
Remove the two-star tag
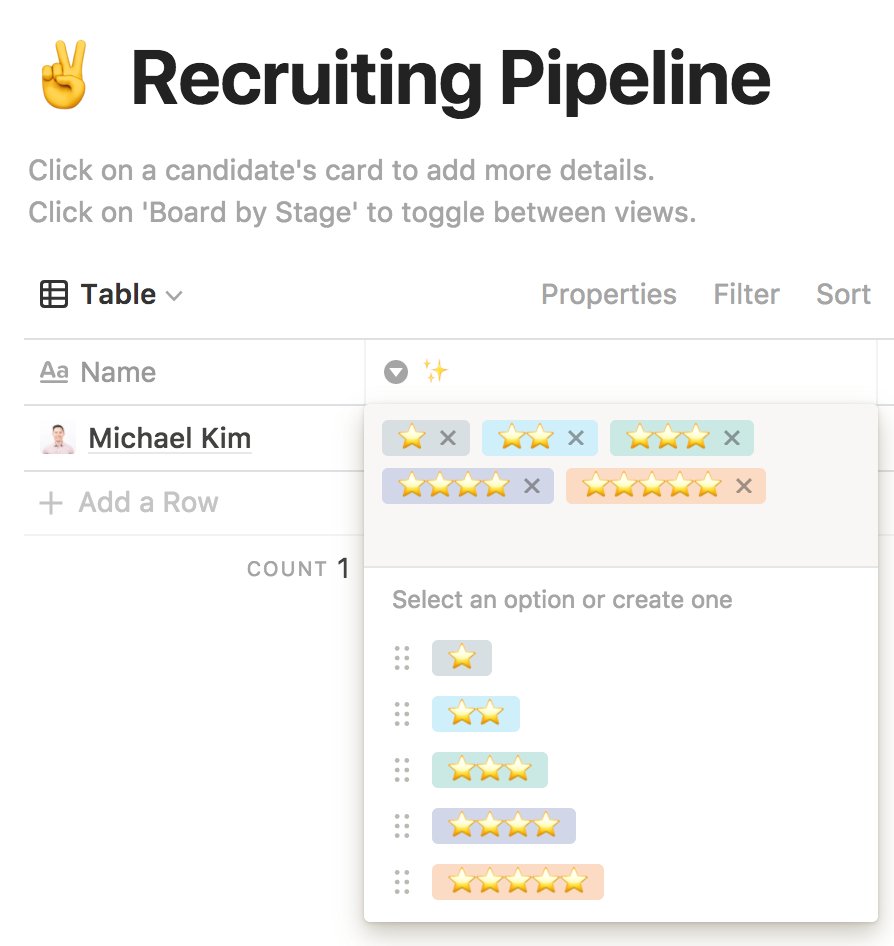[576, 438]
